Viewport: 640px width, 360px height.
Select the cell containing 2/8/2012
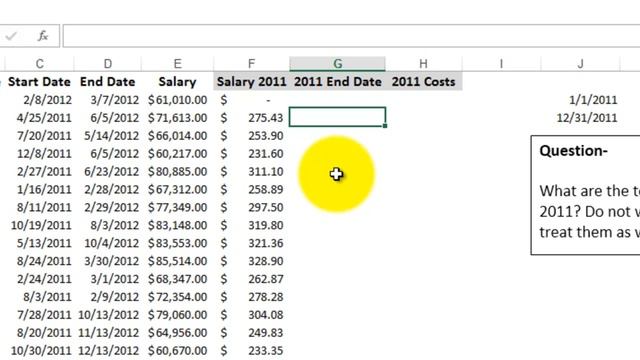tap(39, 100)
